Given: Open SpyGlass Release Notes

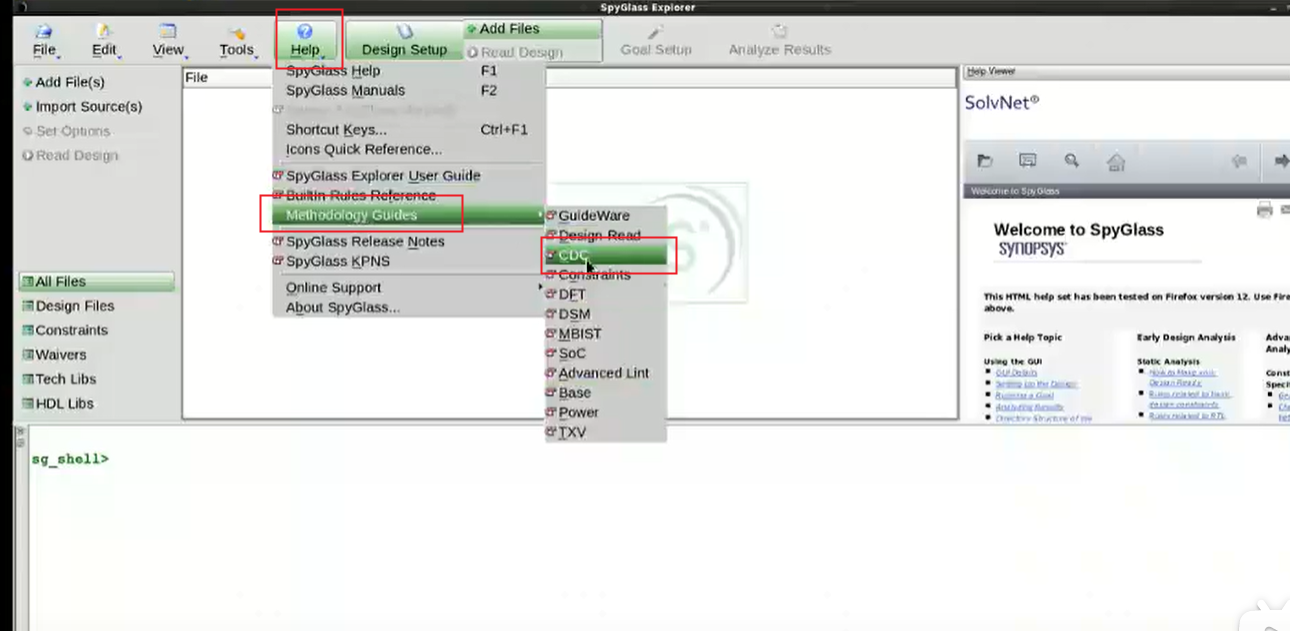Looking at the screenshot, I should coord(408,241).
